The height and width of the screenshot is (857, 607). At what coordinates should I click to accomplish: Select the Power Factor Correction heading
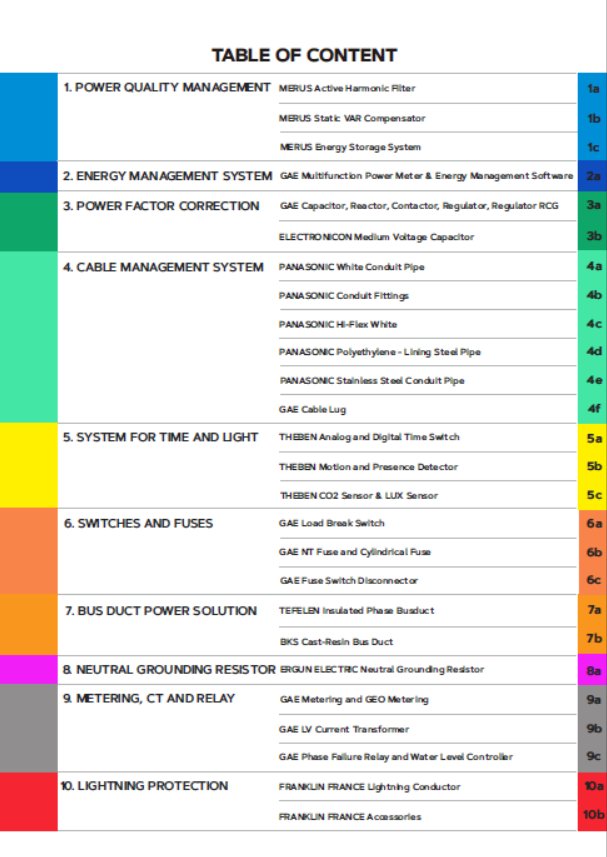pyautogui.click(x=161, y=206)
